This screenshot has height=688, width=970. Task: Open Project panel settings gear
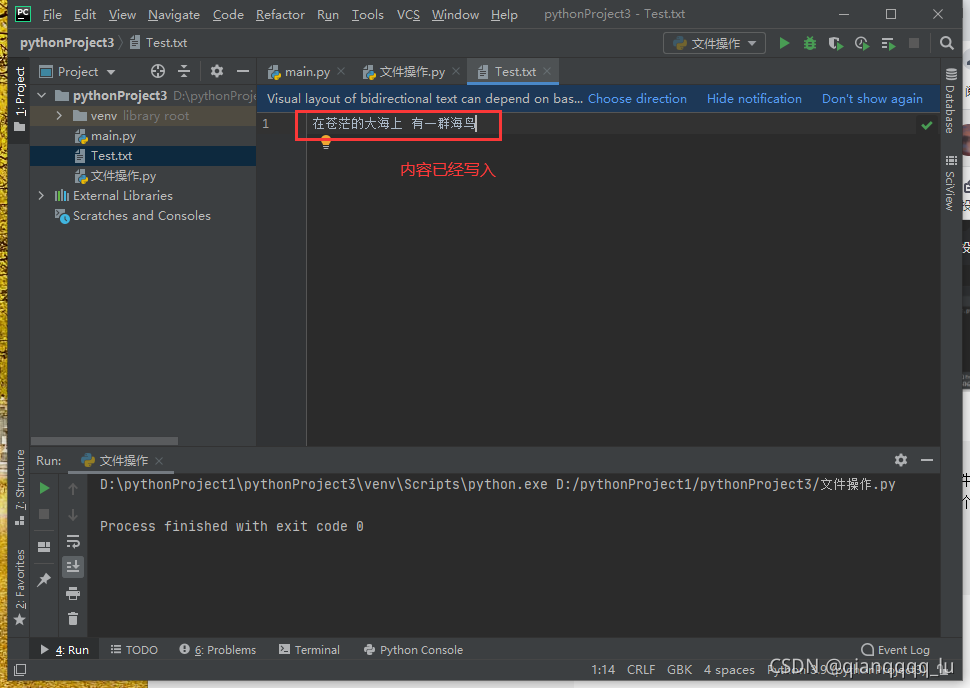(217, 71)
